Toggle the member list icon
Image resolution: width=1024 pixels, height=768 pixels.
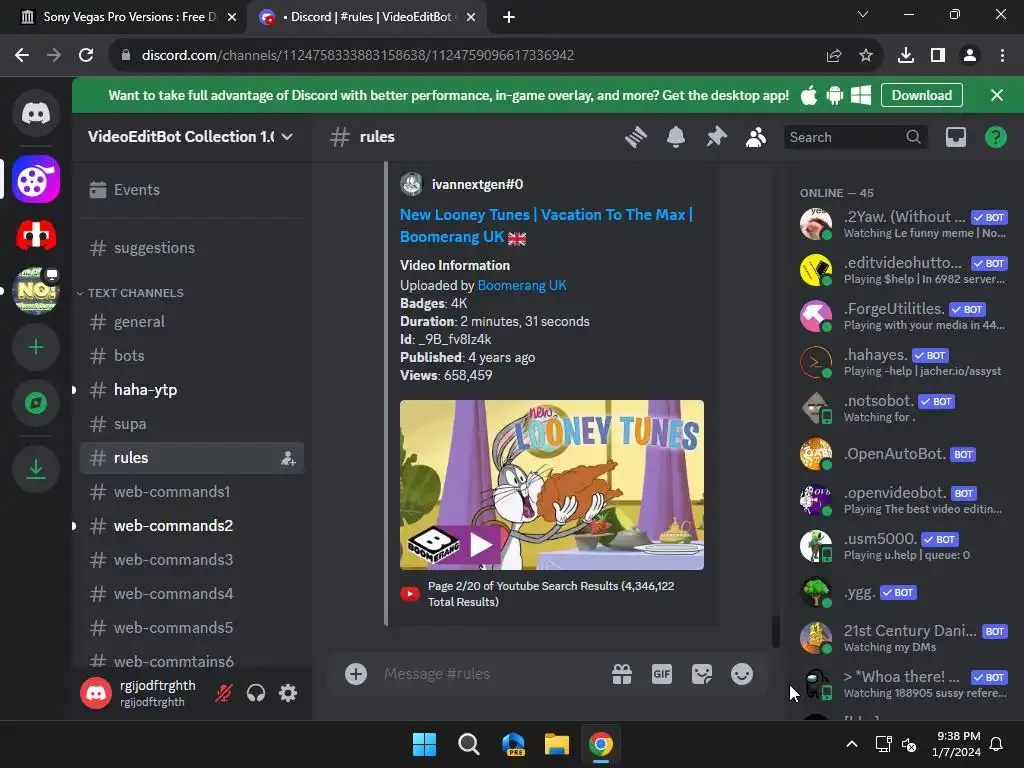[756, 137]
